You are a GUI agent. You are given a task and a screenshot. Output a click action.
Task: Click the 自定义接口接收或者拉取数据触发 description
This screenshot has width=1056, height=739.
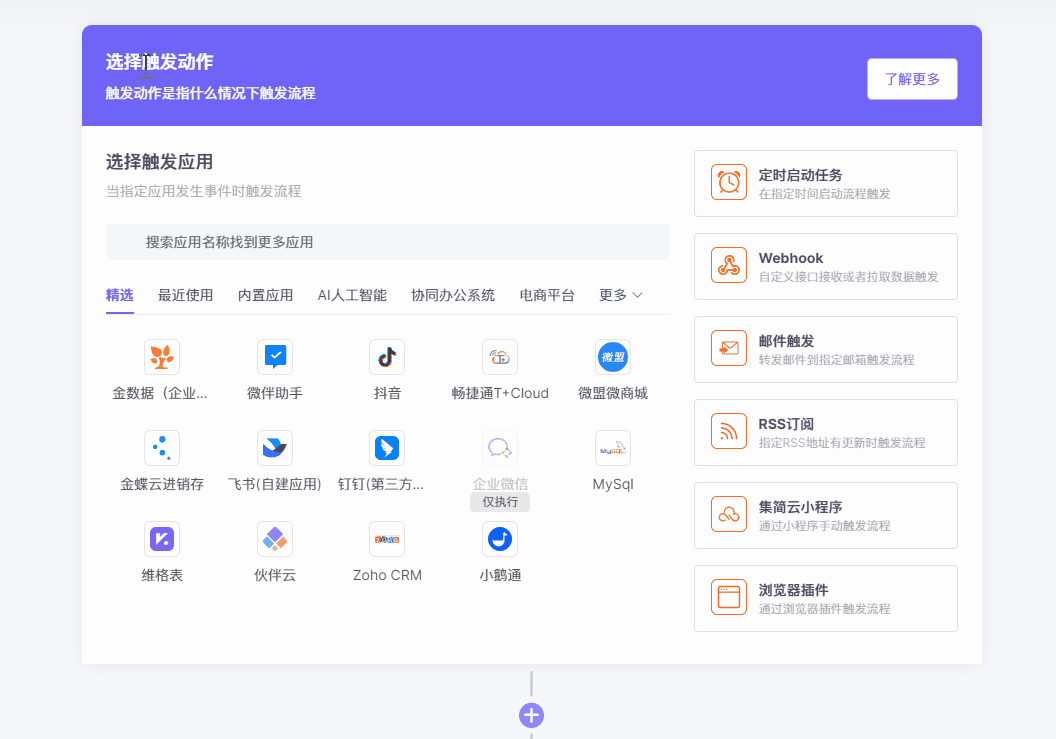(849, 276)
